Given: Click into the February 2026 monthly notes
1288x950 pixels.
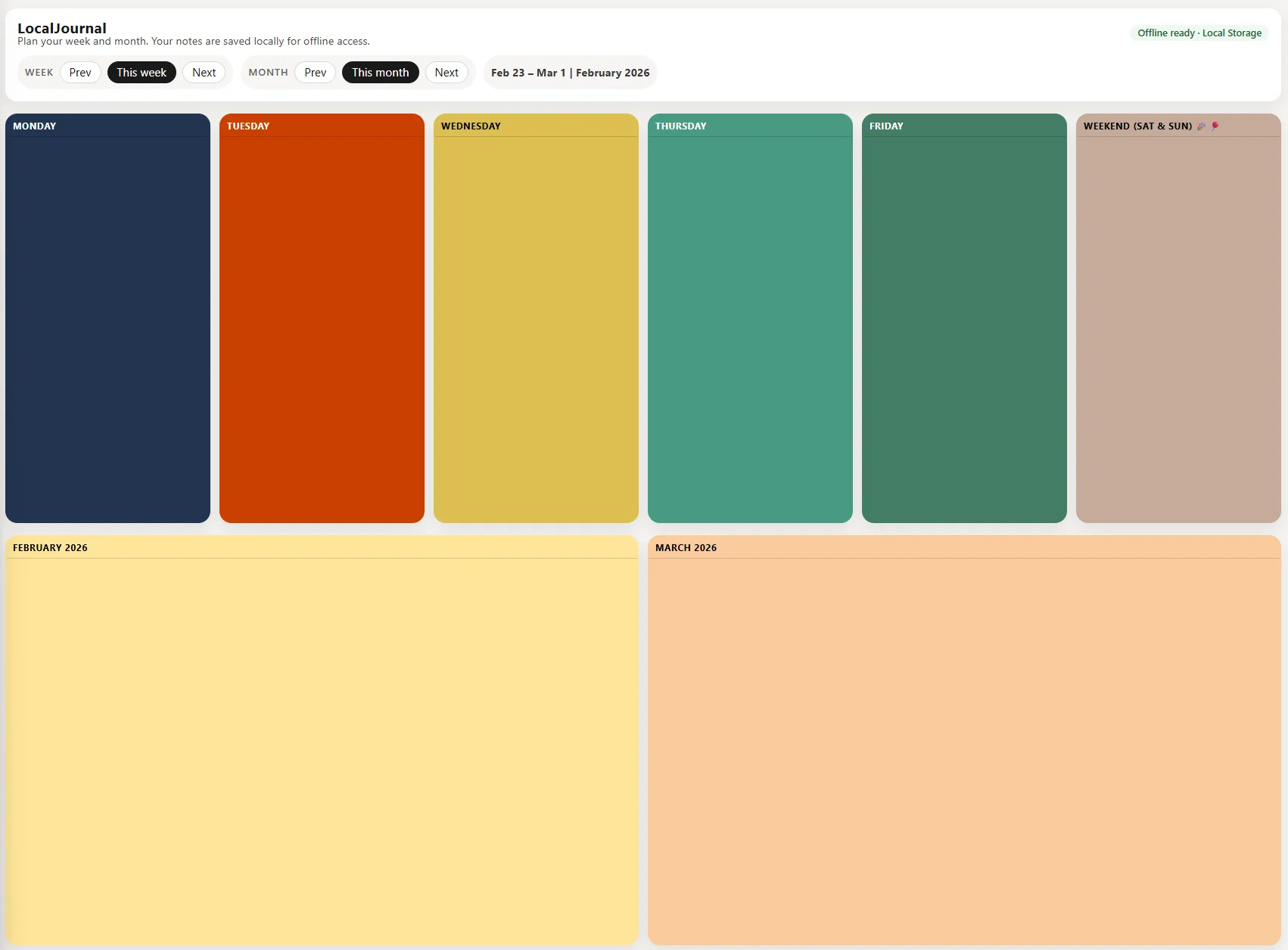Looking at the screenshot, I should tap(322, 749).
